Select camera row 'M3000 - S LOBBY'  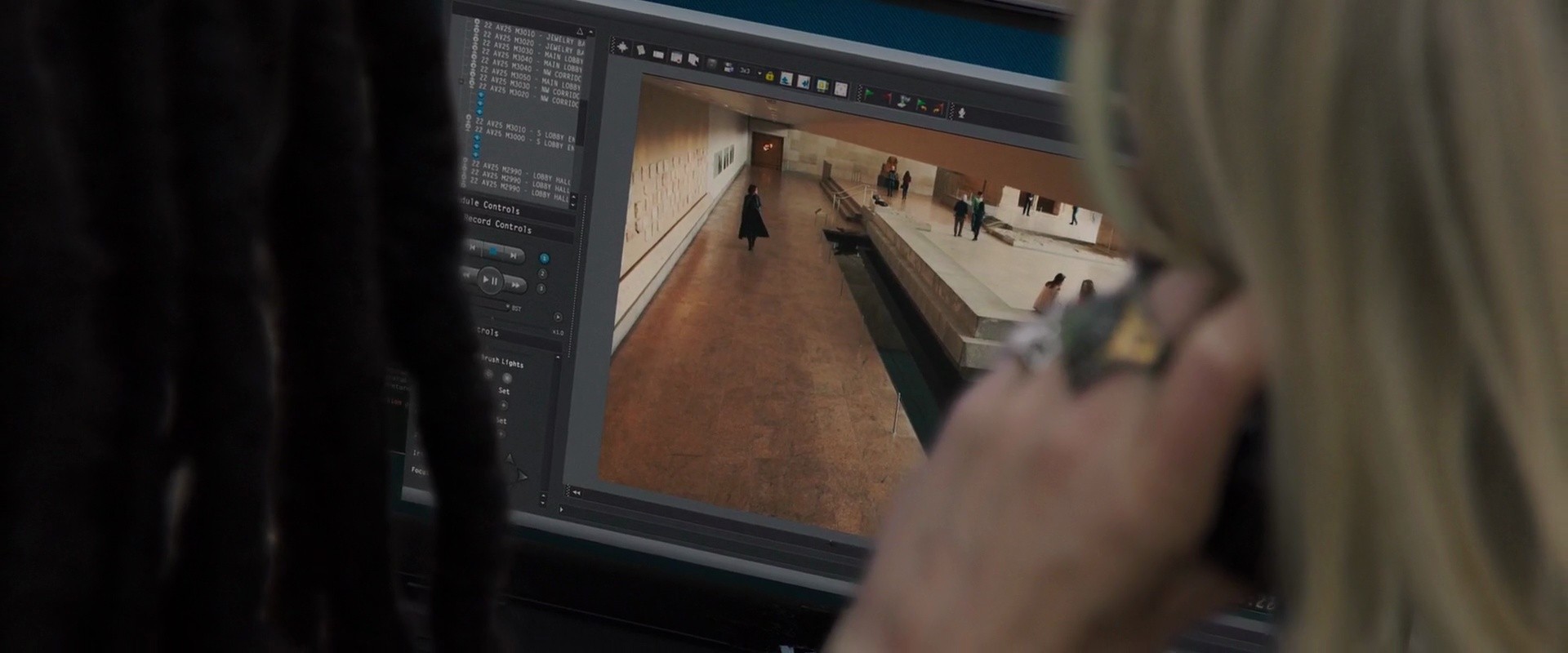click(x=524, y=138)
